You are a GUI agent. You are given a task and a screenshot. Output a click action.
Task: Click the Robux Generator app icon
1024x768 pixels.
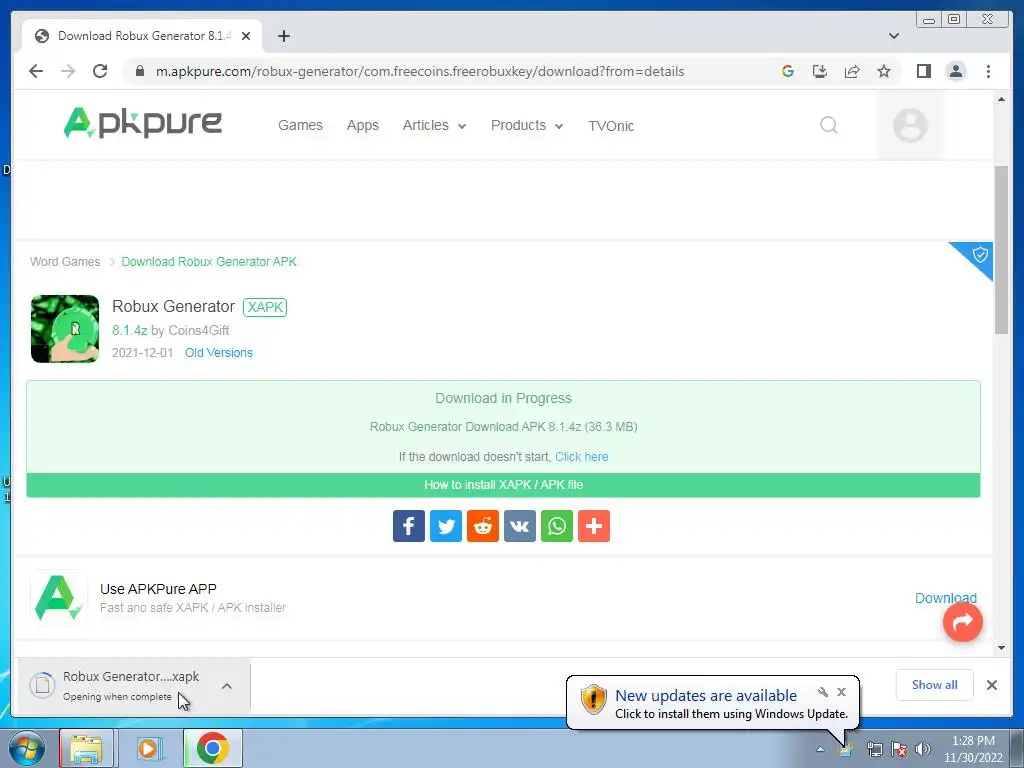point(65,328)
